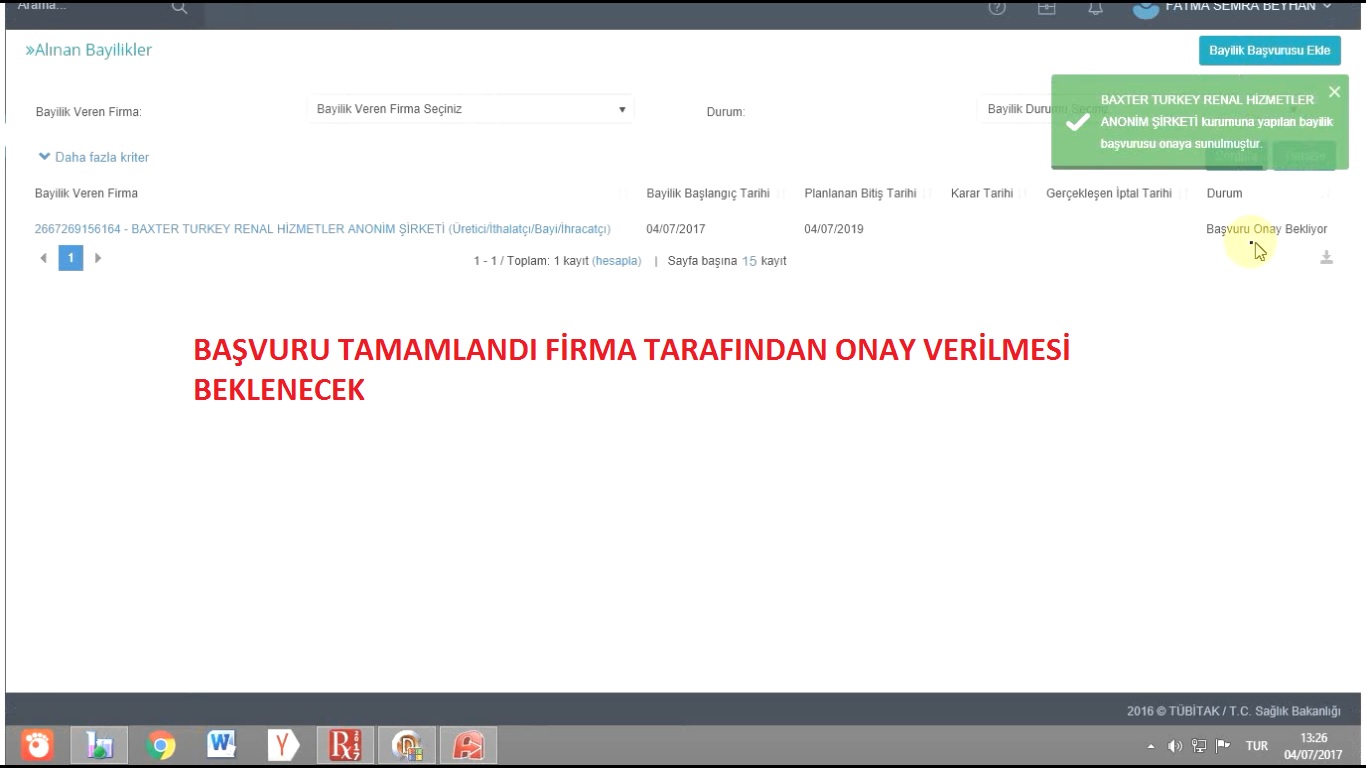The image size is (1366, 768).
Task: Change the 15 records per page value
Action: (x=749, y=261)
